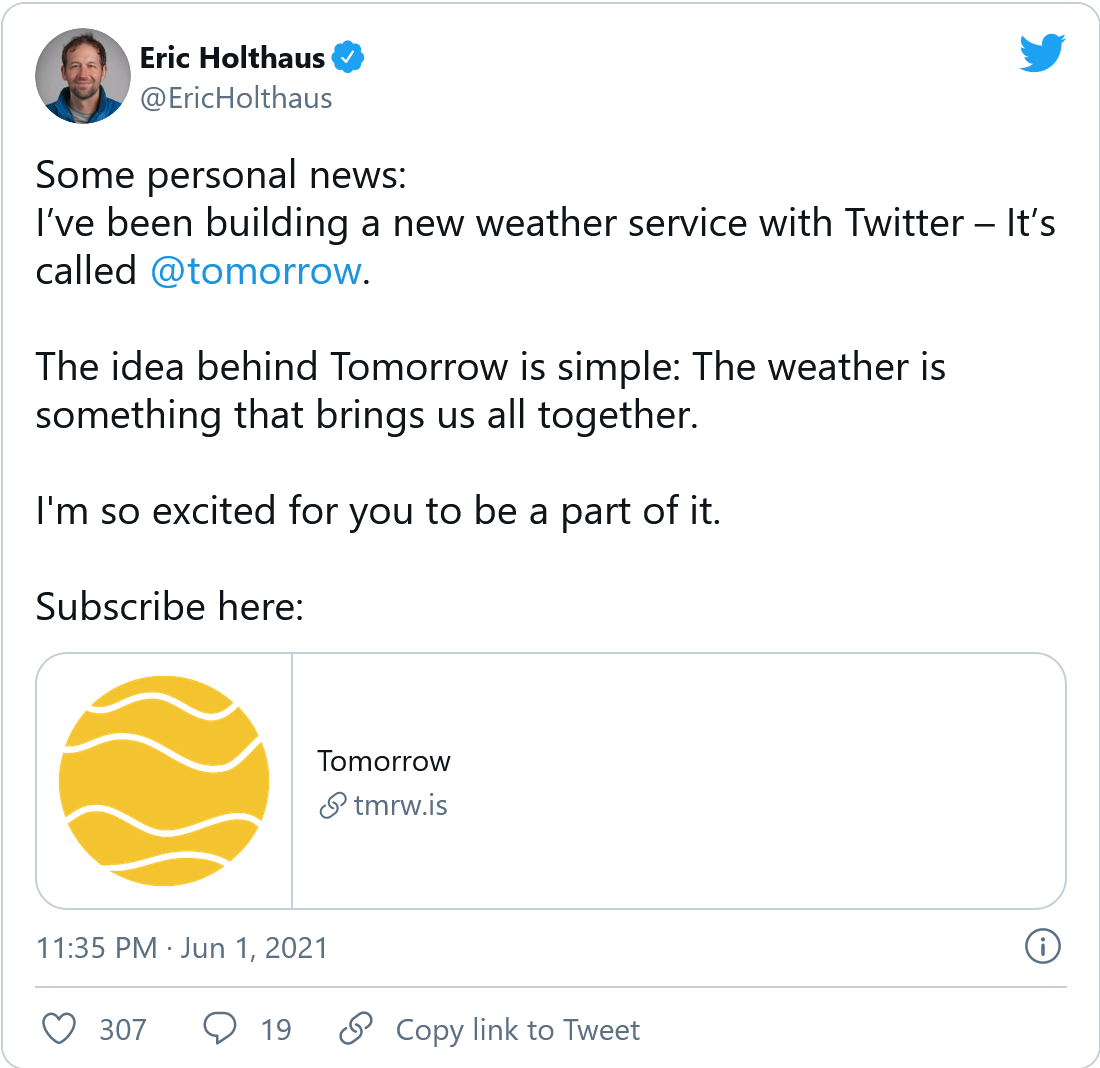
Task: Click the 307 likes count
Action: (123, 1029)
